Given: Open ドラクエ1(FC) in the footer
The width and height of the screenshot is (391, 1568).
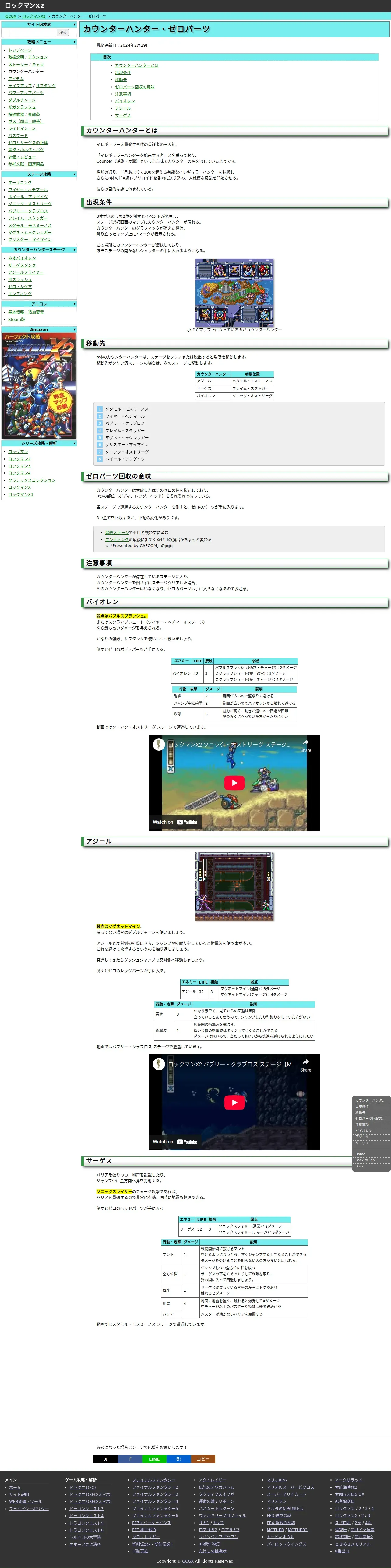Looking at the screenshot, I should pos(82,1488).
